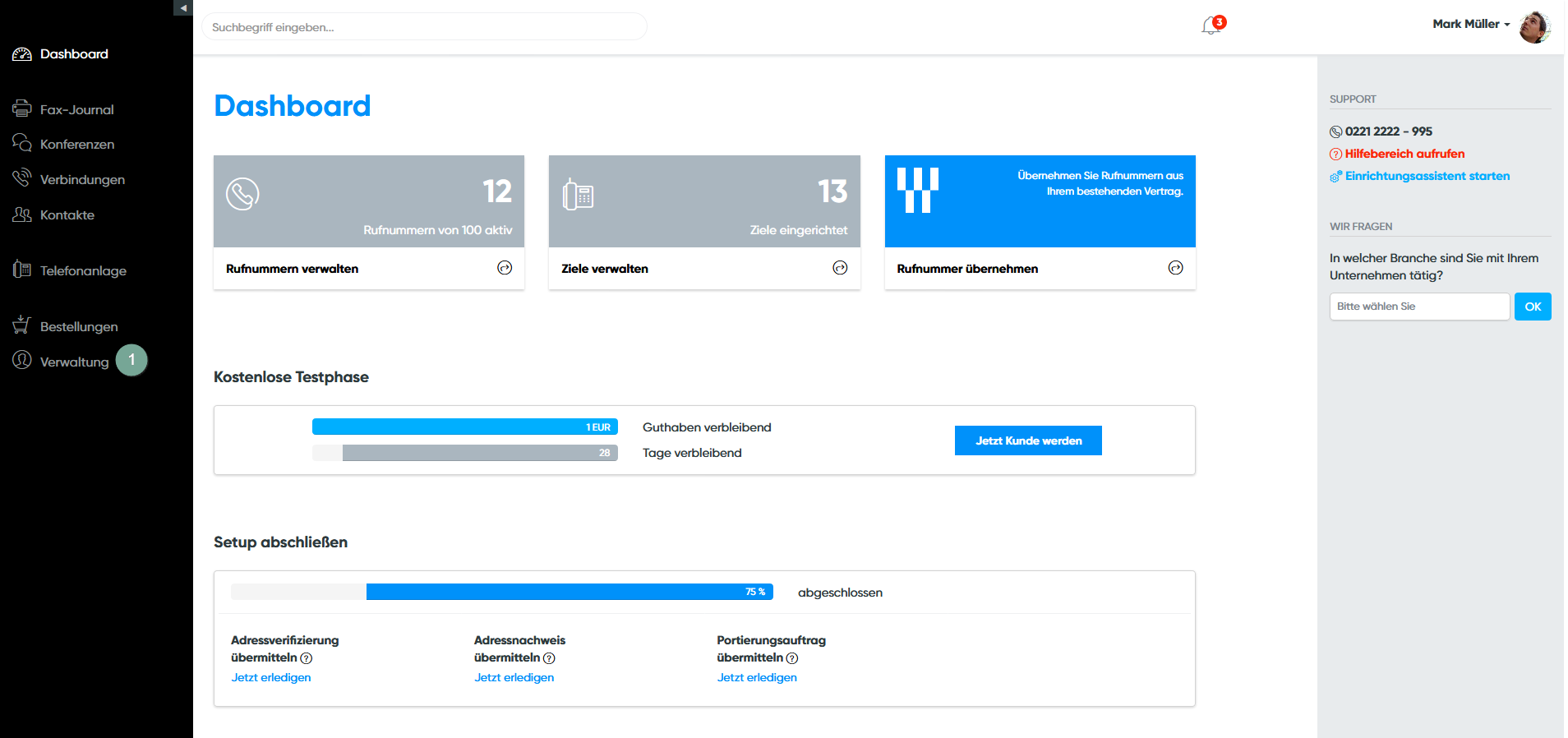Image resolution: width=1568 pixels, height=738 pixels.
Task: Start the Einrichtungsassistent from support panel
Action: pyautogui.click(x=1427, y=176)
